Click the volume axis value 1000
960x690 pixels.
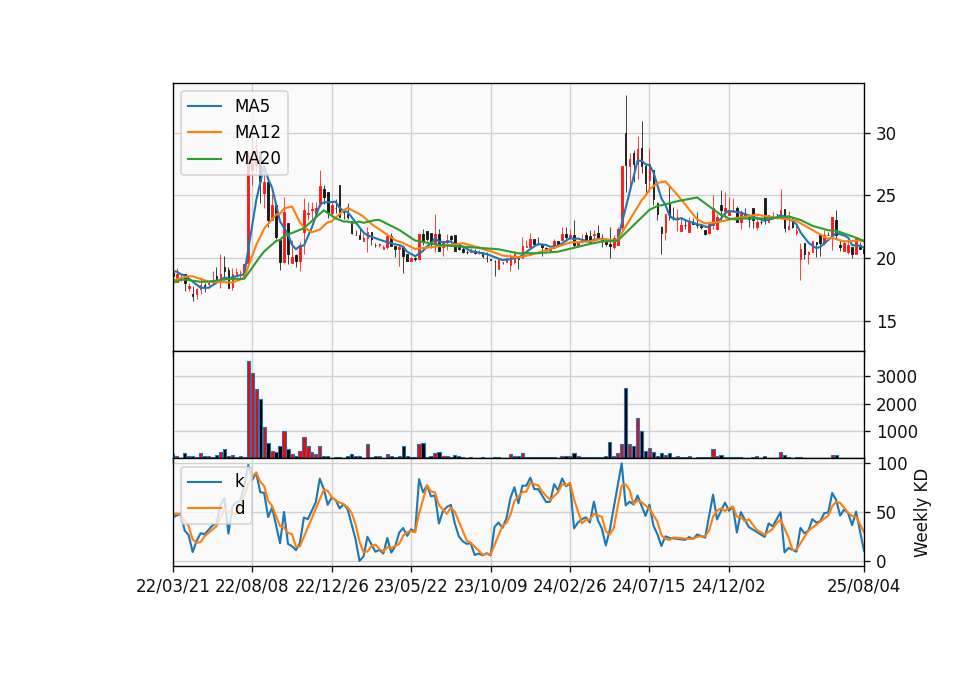pos(896,432)
